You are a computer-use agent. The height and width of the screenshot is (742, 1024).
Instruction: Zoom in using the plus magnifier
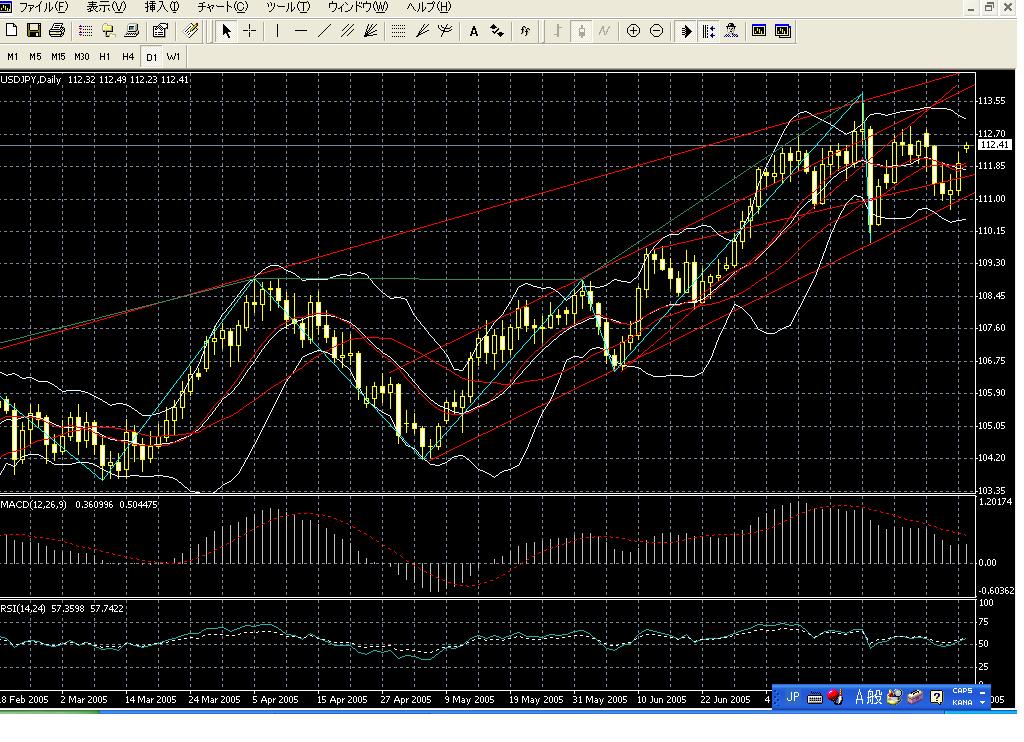pos(633,31)
